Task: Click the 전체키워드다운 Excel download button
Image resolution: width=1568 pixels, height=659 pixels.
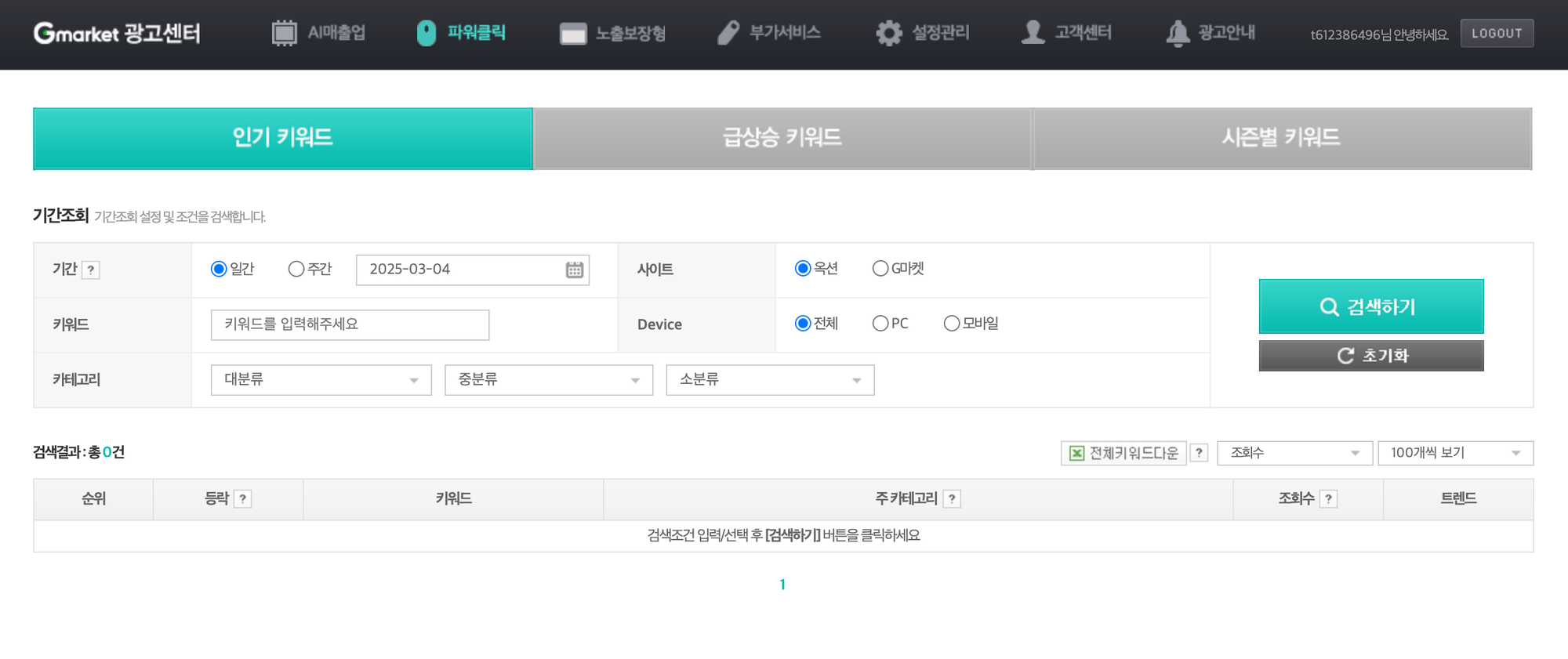Action: [x=1123, y=453]
